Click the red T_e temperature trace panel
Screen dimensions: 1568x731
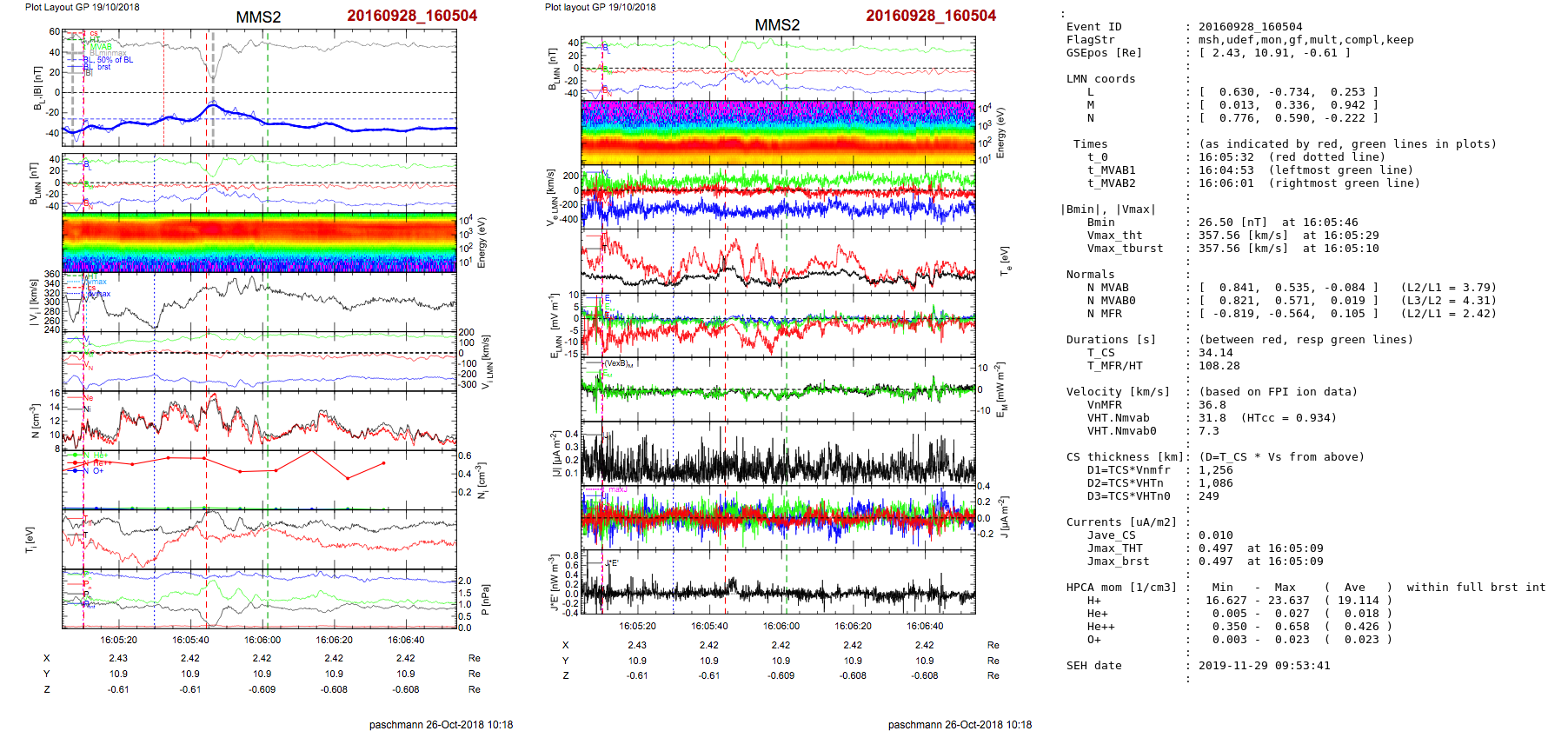point(778,261)
